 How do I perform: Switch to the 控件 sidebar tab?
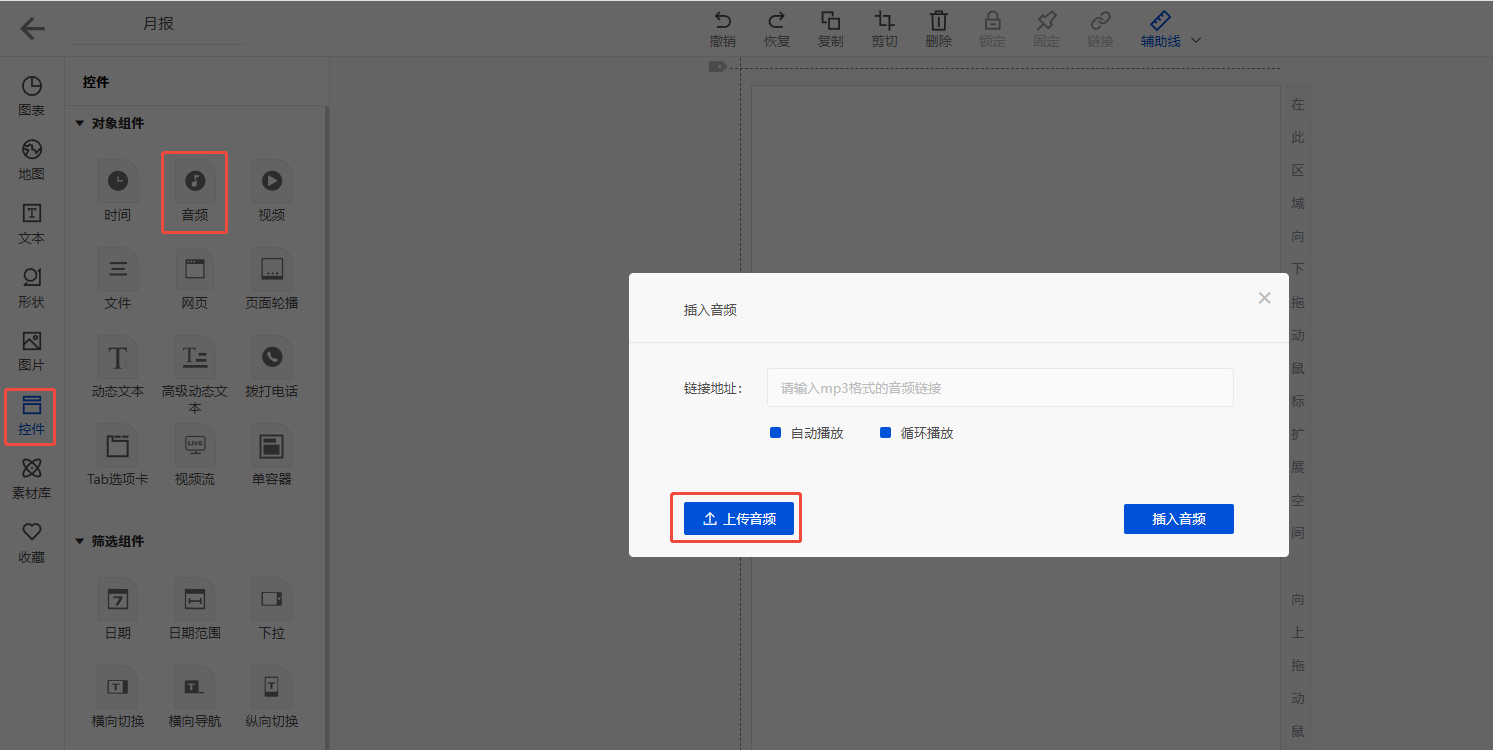tap(32, 416)
